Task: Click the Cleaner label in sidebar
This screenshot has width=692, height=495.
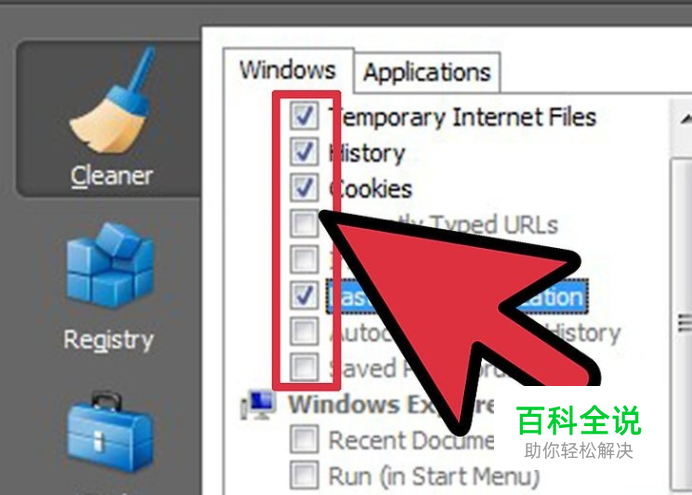Action: coord(112,176)
